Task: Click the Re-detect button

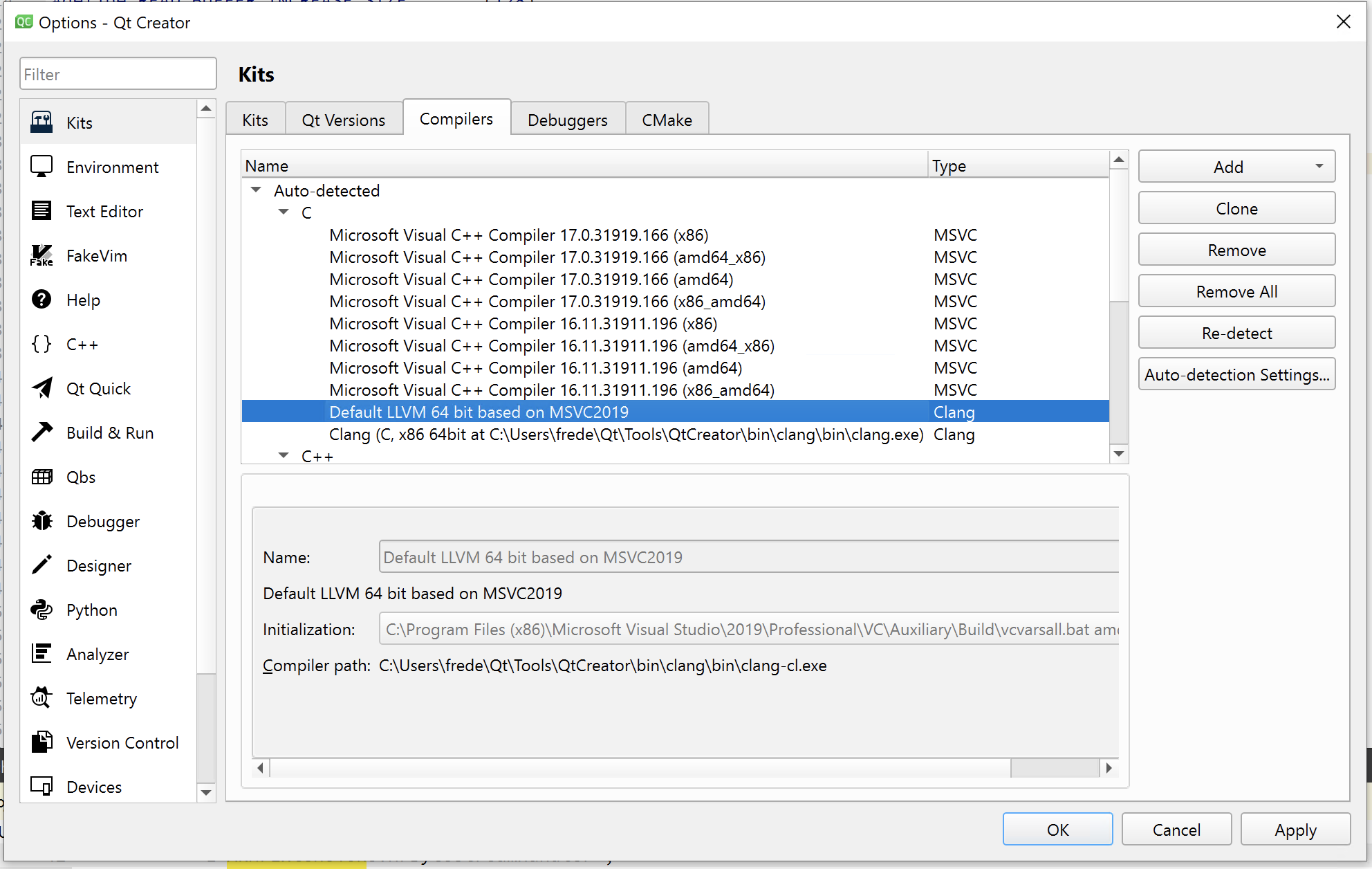Action: (x=1236, y=333)
